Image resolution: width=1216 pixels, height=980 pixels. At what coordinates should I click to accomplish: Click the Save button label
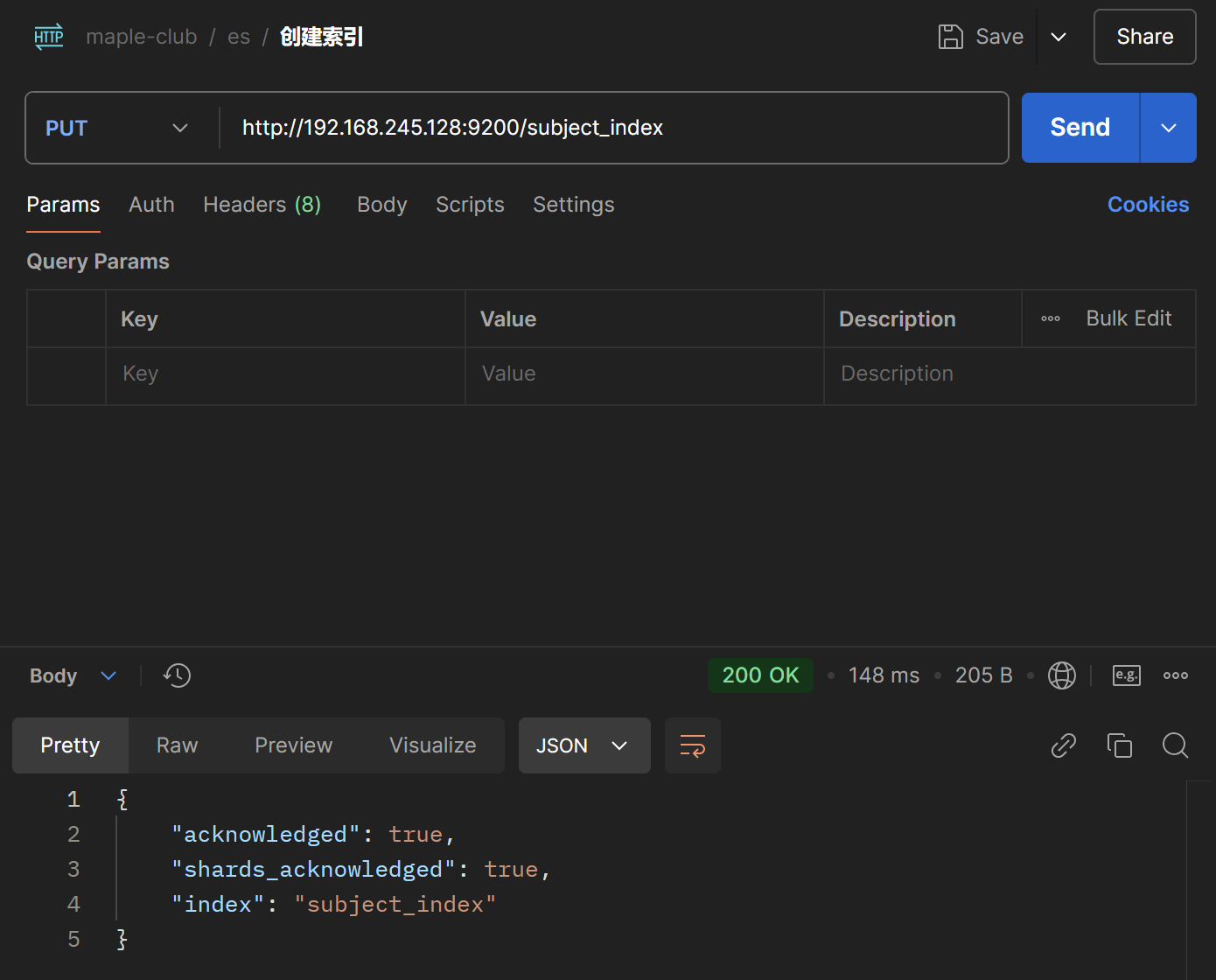coord(1000,37)
